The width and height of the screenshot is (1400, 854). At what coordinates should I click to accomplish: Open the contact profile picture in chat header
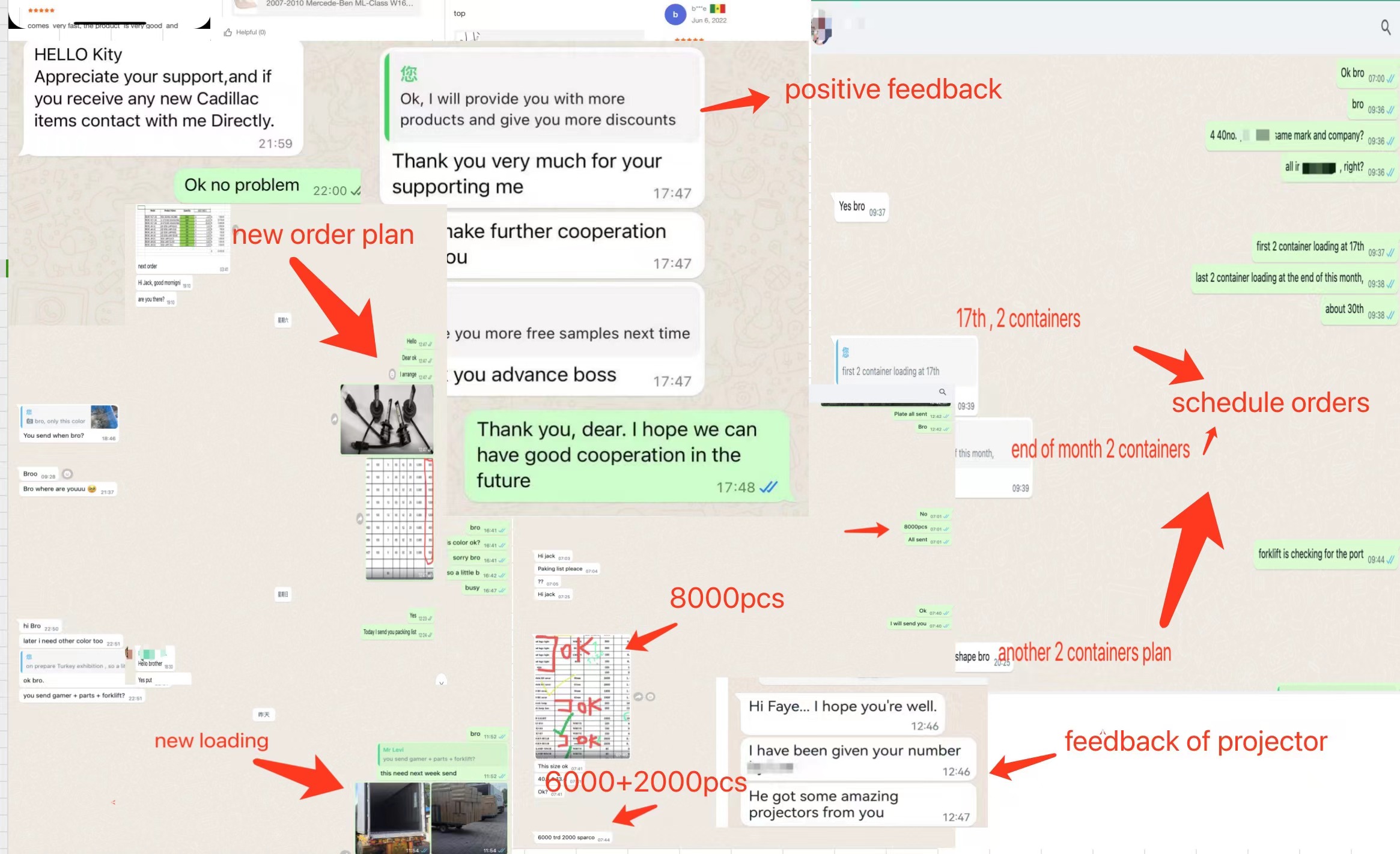[821, 28]
